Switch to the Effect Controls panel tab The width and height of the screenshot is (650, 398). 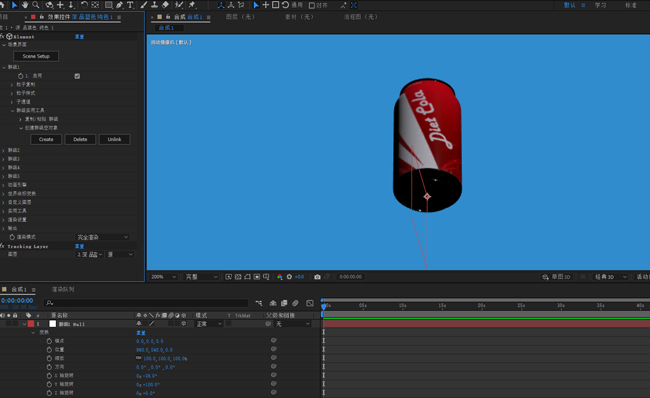[x=80, y=17]
